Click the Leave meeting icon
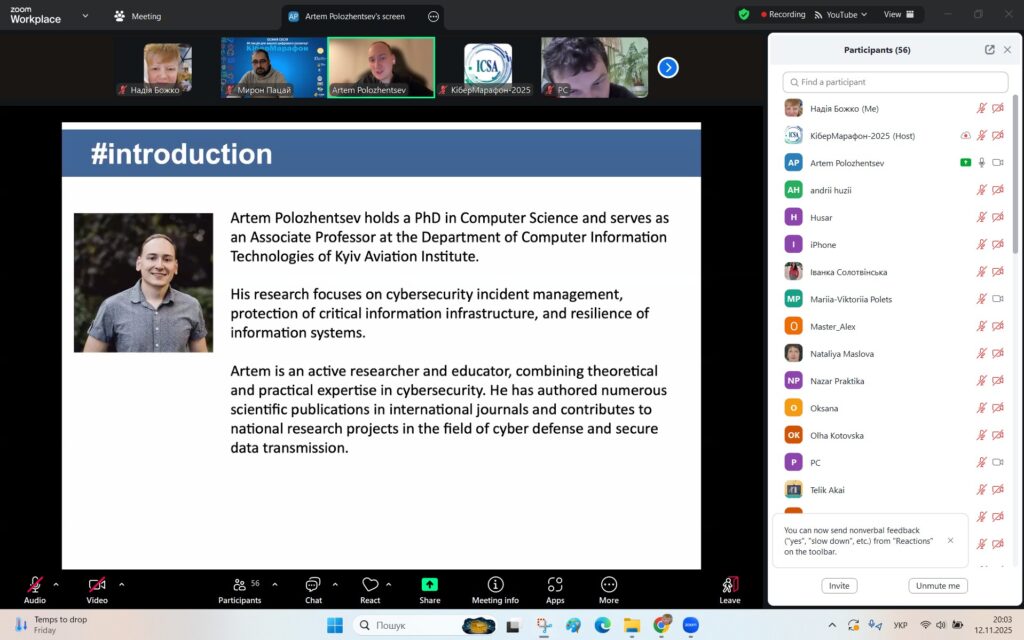This screenshot has width=1024, height=640. pyautogui.click(x=730, y=585)
